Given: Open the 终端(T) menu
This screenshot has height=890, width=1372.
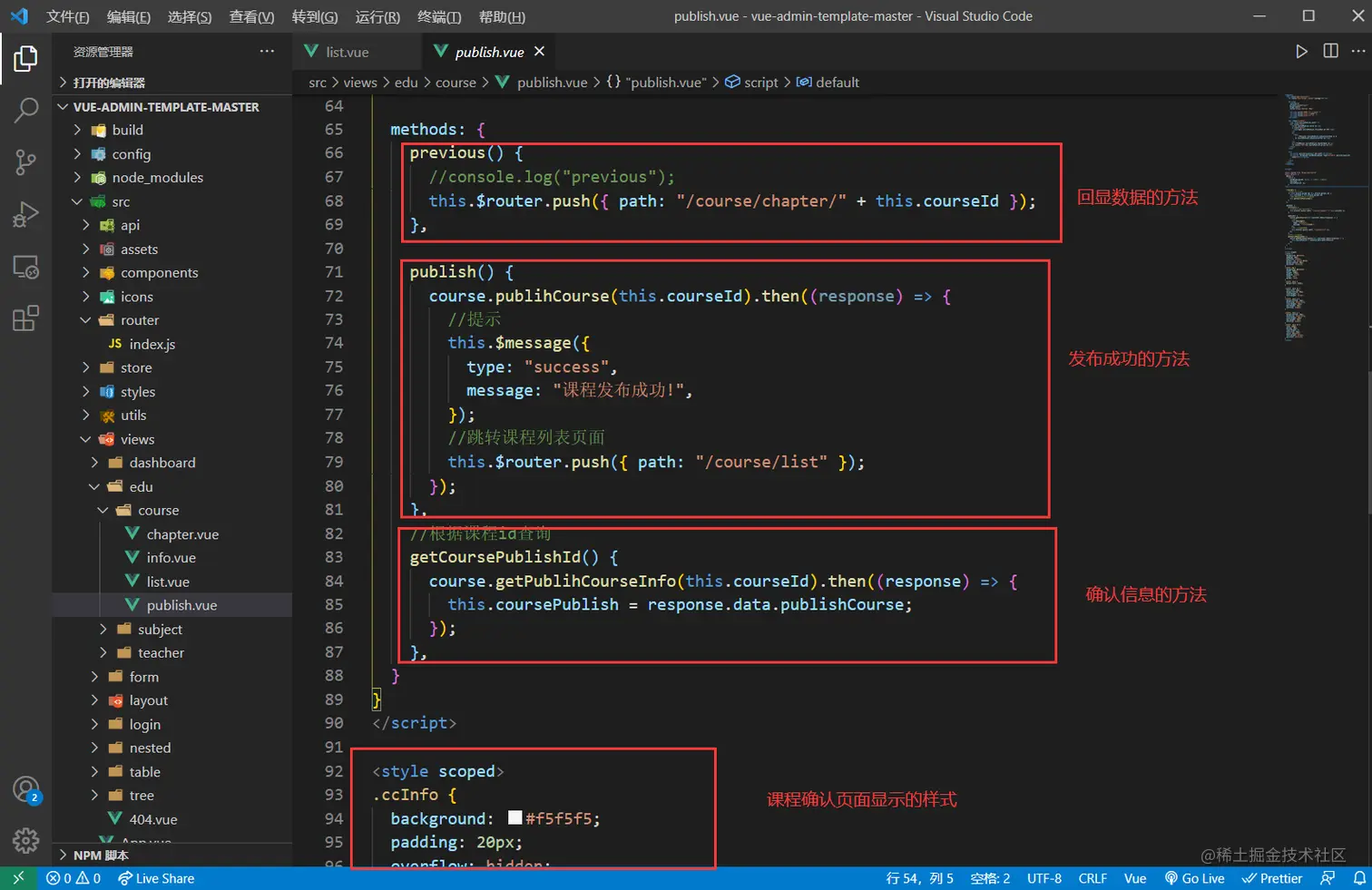Looking at the screenshot, I should point(439,16).
